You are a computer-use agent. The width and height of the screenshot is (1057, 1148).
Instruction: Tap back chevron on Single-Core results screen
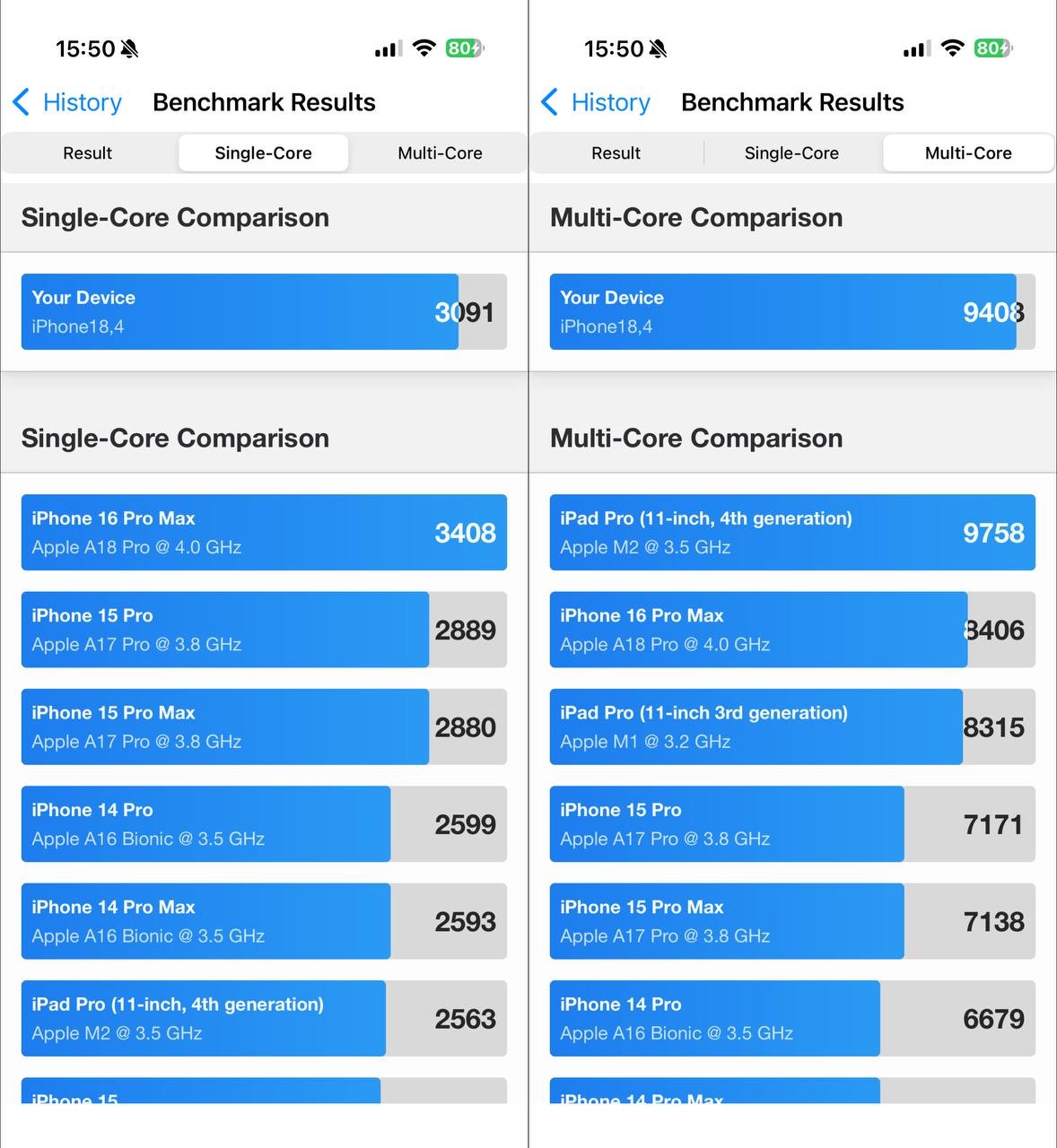tap(22, 102)
